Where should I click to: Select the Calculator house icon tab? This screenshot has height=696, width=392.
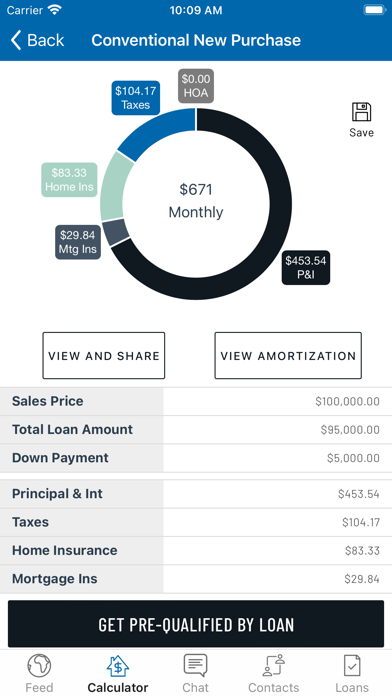(x=118, y=666)
